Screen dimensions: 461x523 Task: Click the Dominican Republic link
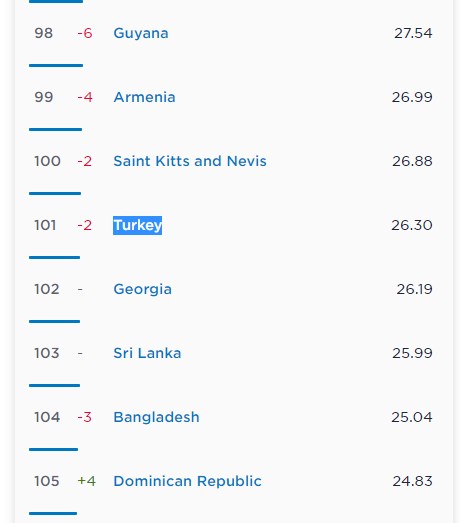(187, 481)
